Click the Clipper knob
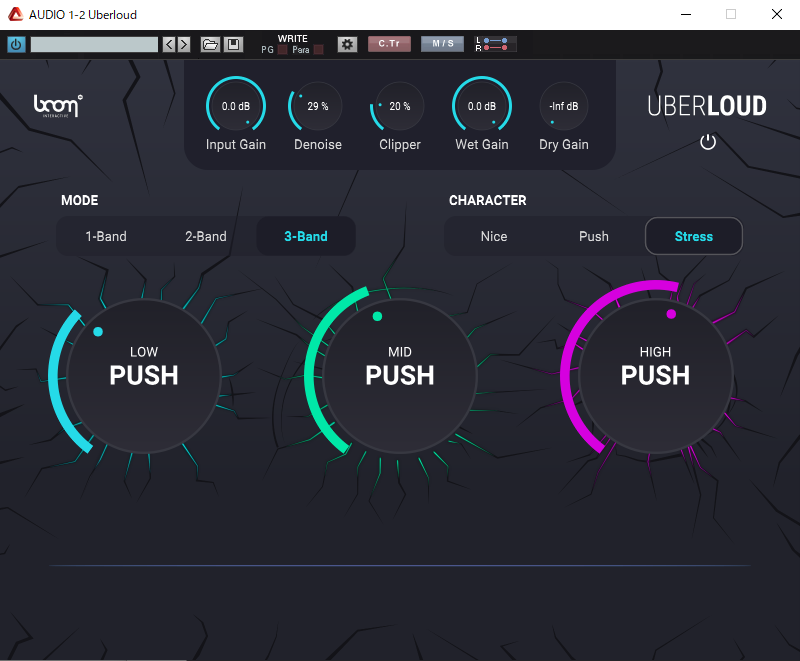The image size is (800, 661). pyautogui.click(x=399, y=106)
